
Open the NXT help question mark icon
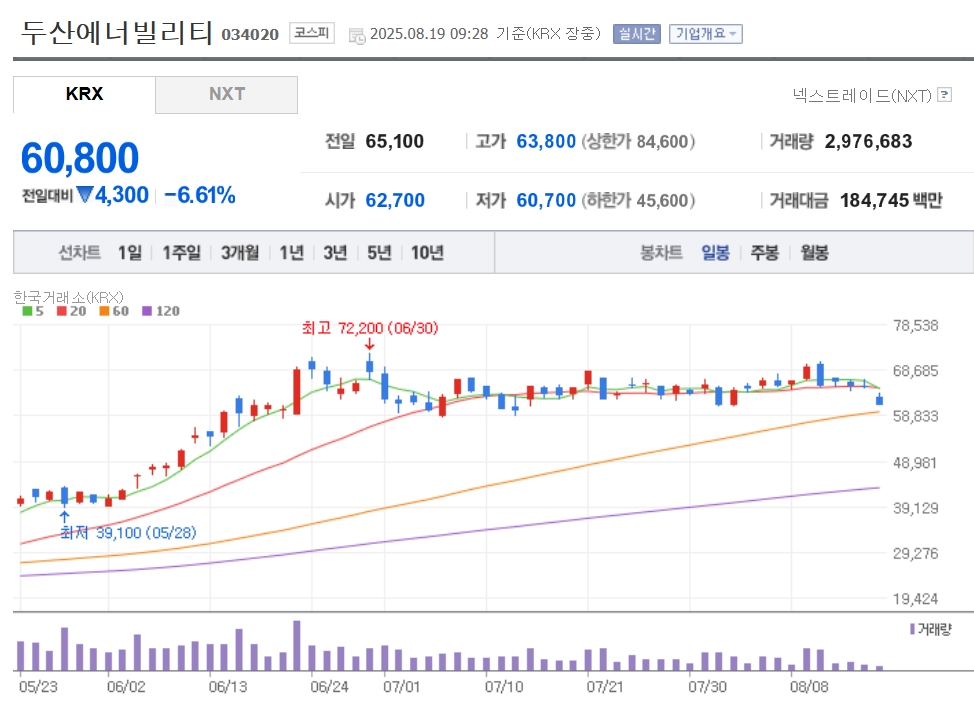944,94
